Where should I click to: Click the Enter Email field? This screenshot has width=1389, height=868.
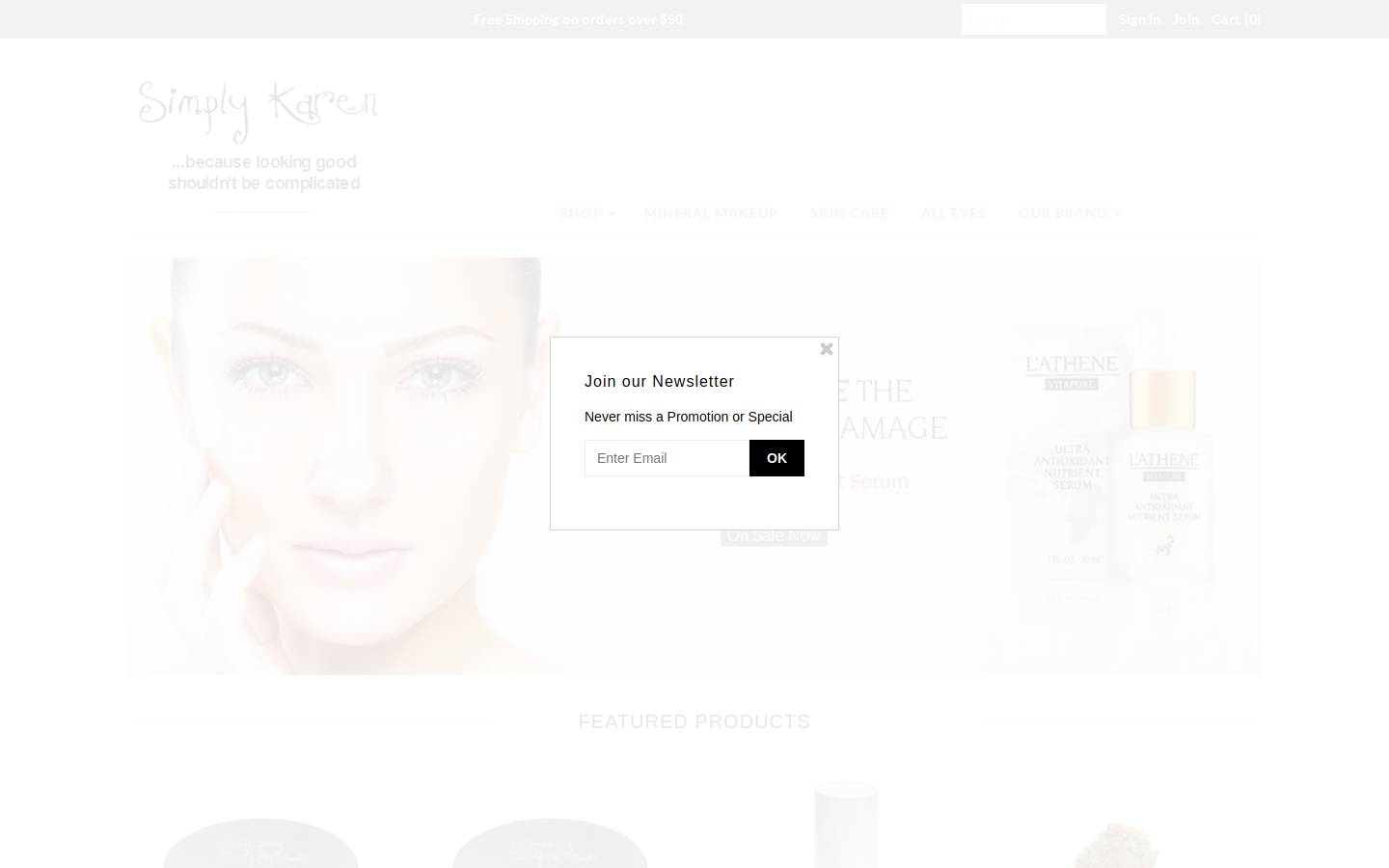[x=667, y=458]
